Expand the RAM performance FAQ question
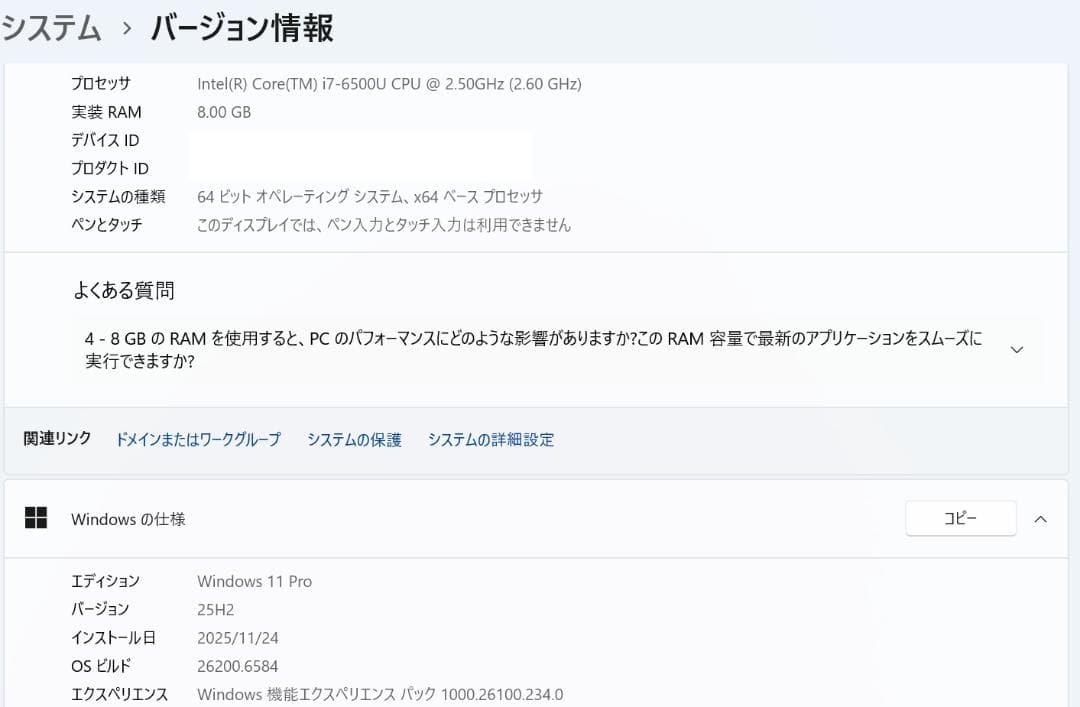 click(x=500, y=348)
